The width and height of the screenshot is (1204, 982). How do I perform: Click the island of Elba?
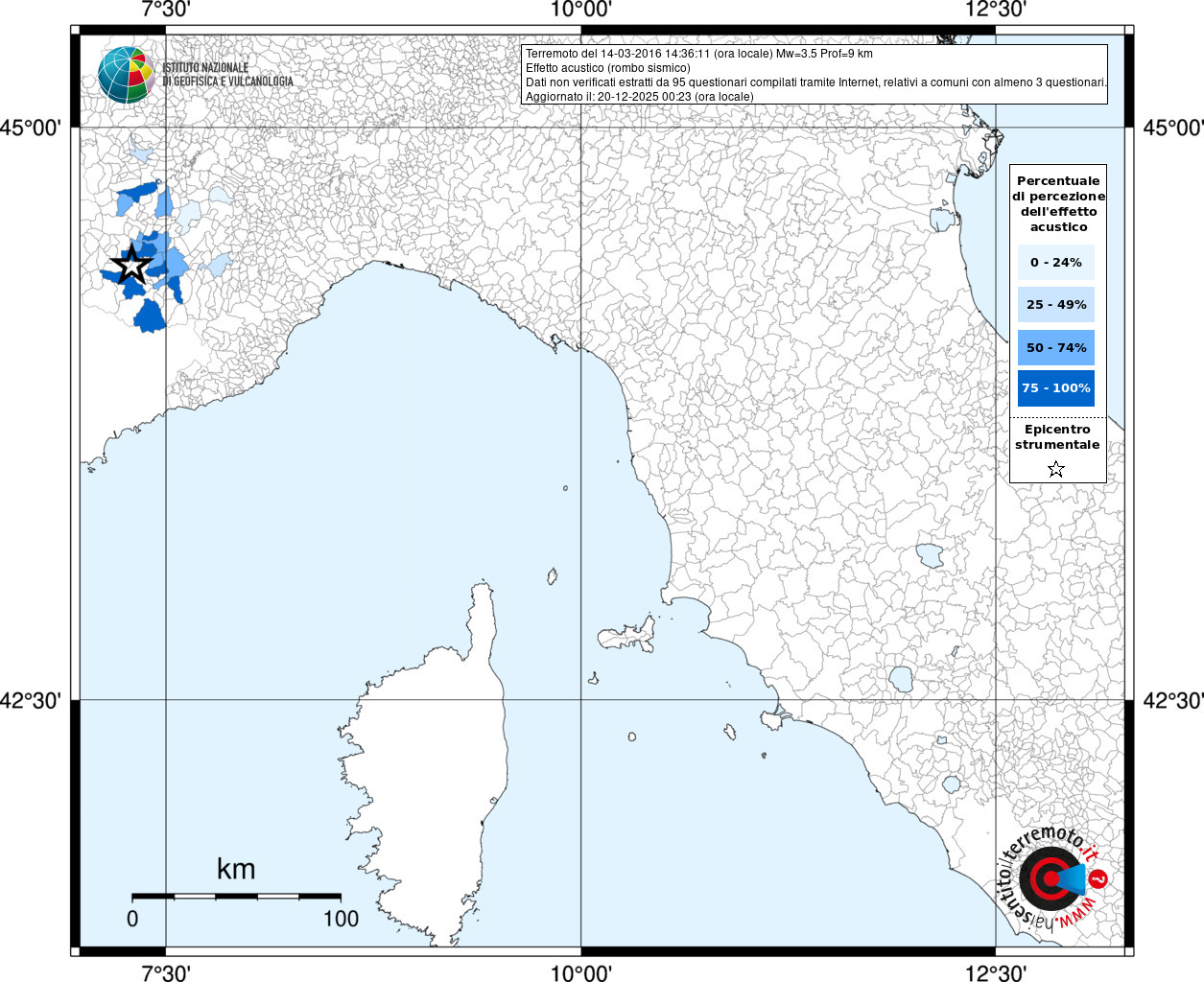(x=628, y=636)
